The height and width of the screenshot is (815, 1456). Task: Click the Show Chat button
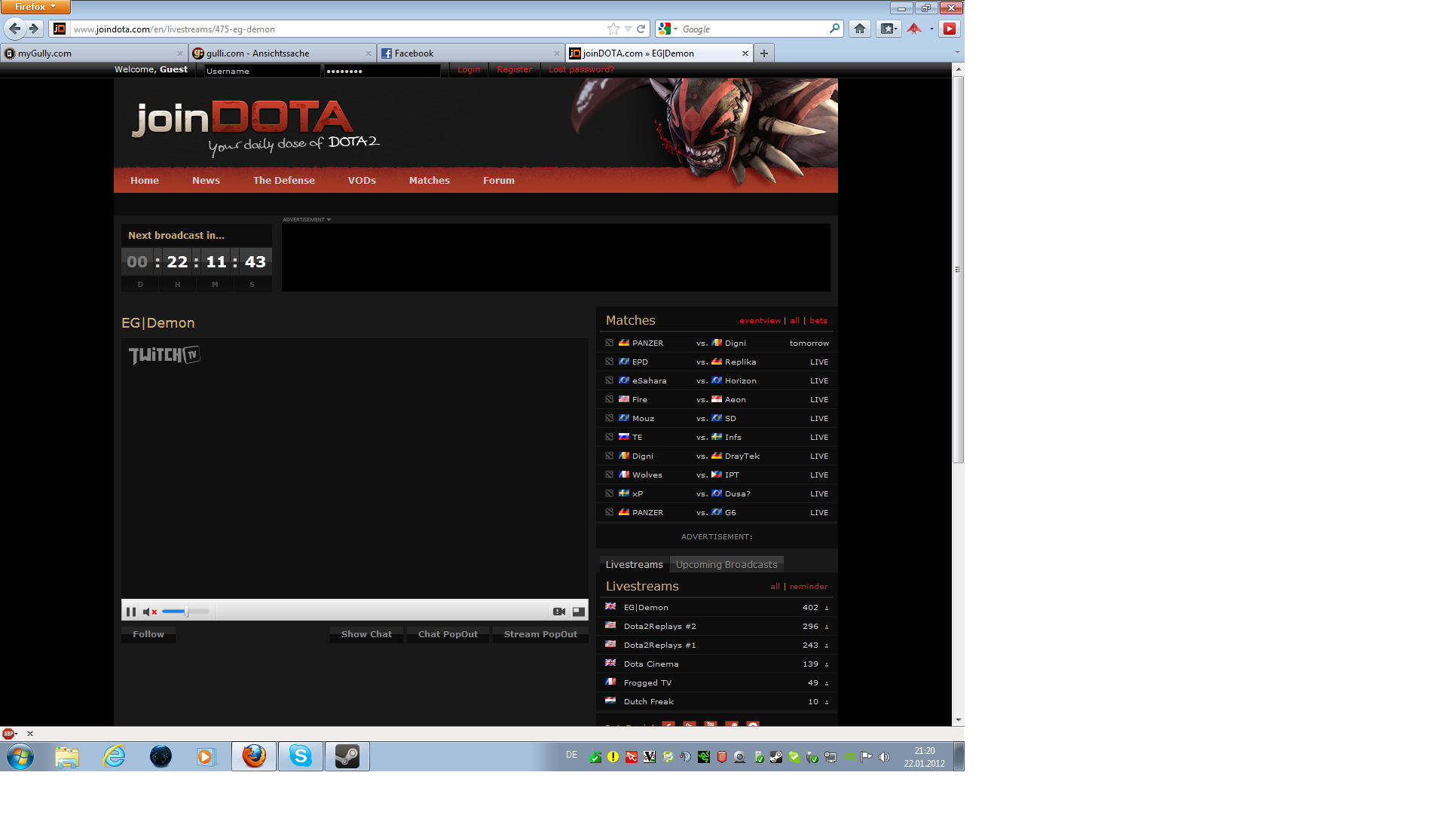point(366,635)
